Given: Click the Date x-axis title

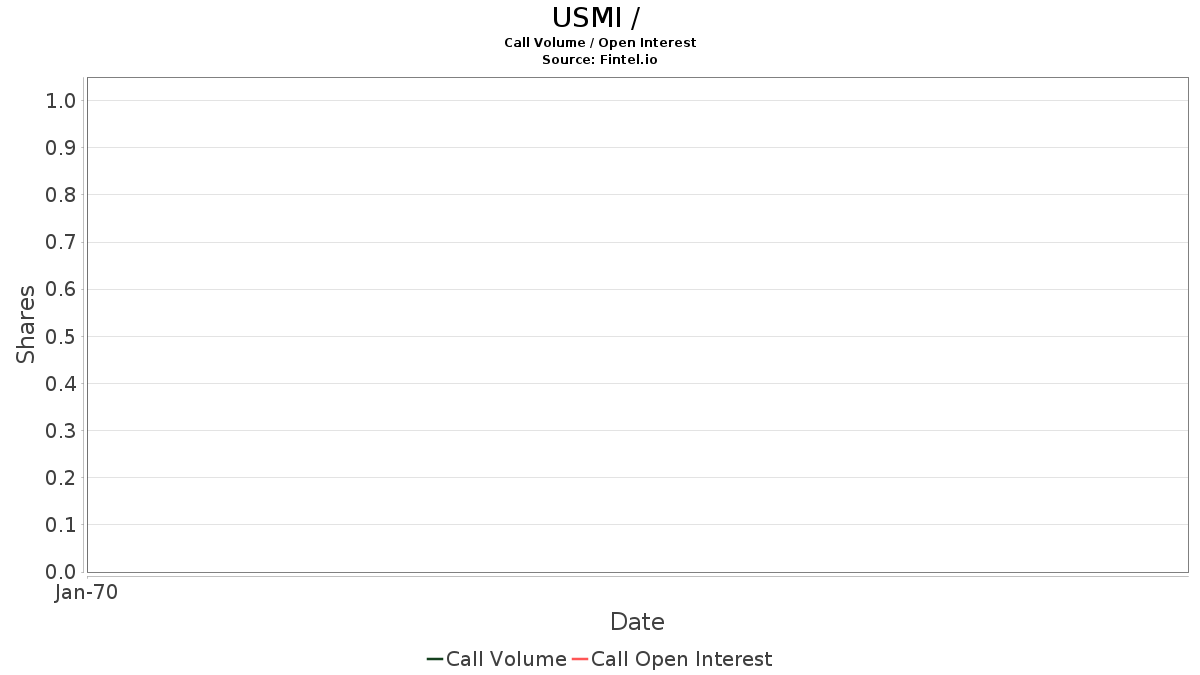Looking at the screenshot, I should pos(637,622).
